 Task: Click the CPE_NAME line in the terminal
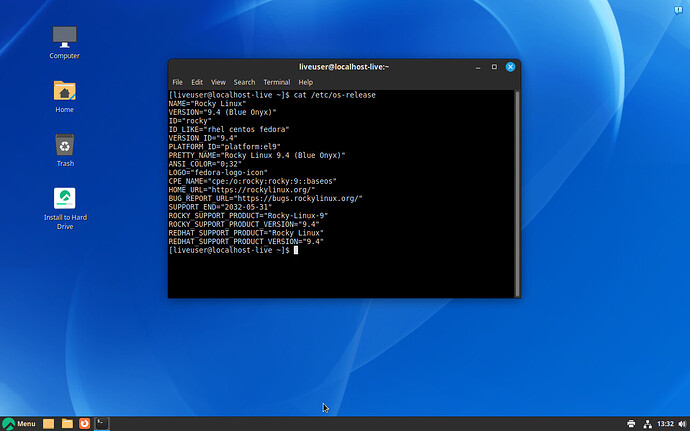point(253,181)
